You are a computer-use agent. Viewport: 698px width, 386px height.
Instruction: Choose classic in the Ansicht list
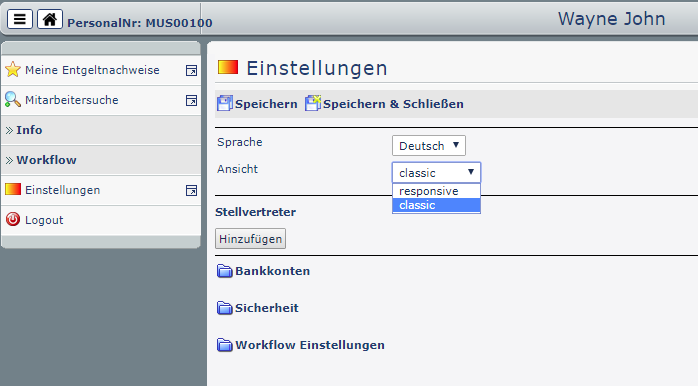436,205
